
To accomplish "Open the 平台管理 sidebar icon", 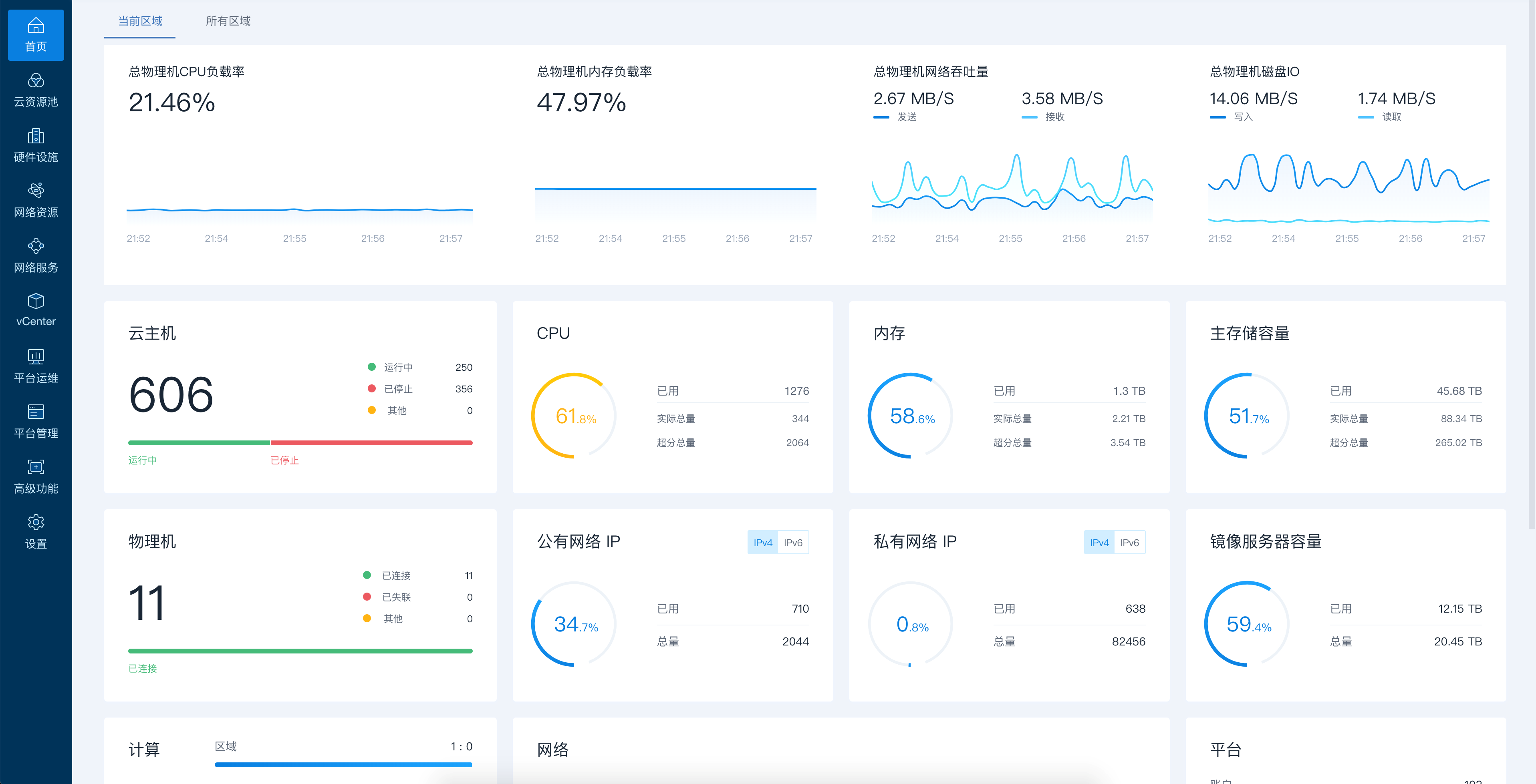I will [36, 412].
